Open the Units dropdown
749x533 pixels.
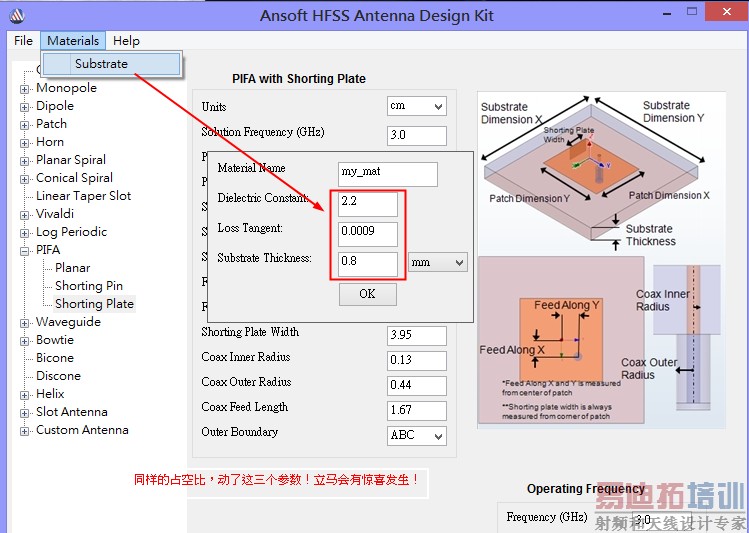point(417,106)
